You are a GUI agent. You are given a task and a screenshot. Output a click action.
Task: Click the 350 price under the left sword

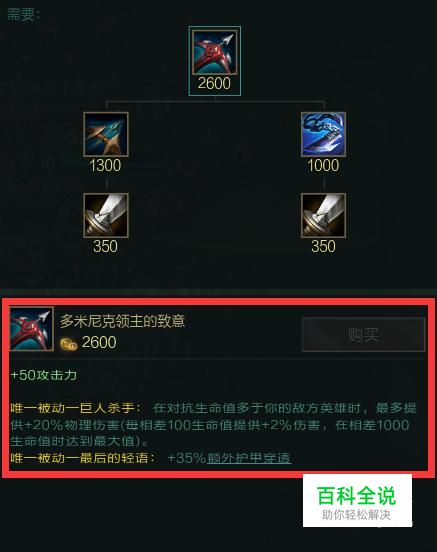click(x=105, y=246)
